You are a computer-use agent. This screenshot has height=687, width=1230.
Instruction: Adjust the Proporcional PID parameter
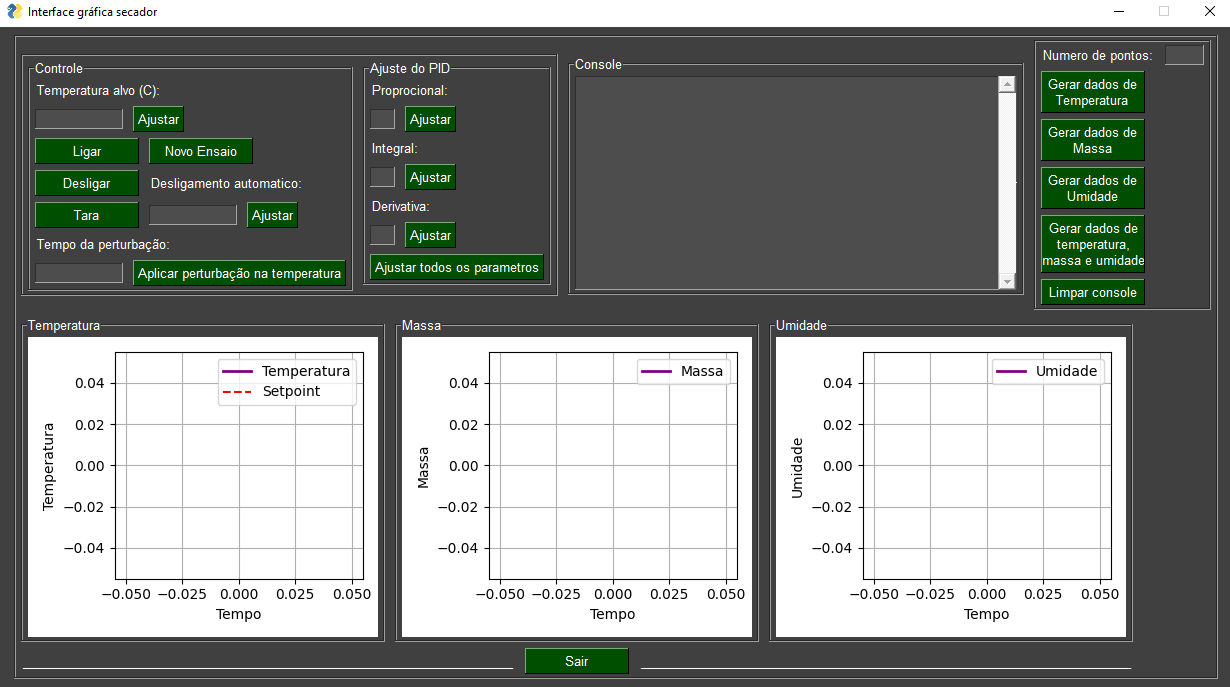(x=429, y=118)
